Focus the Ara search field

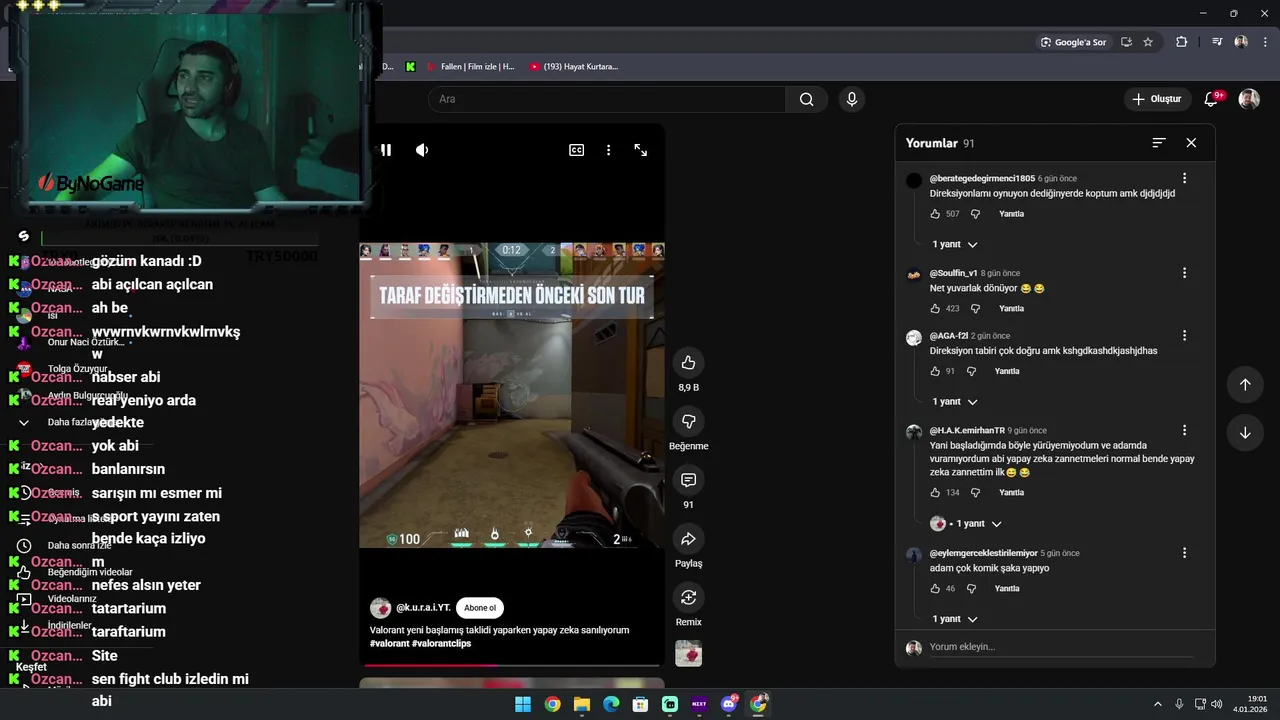[607, 99]
